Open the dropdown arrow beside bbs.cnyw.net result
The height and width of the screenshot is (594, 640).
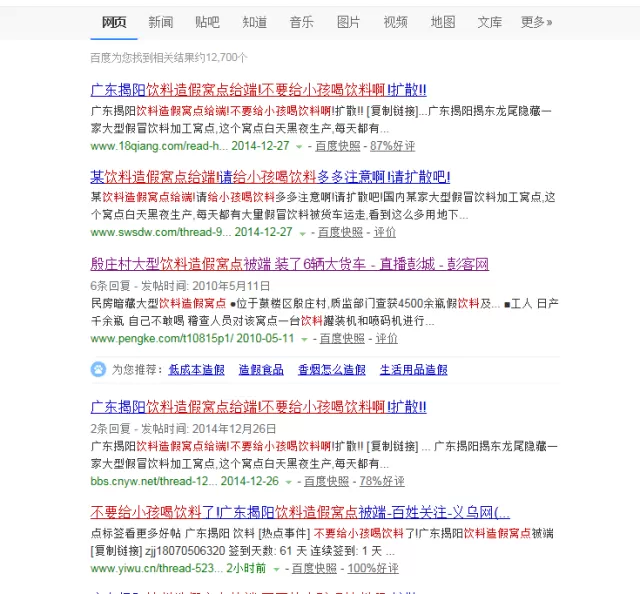tap(289, 482)
